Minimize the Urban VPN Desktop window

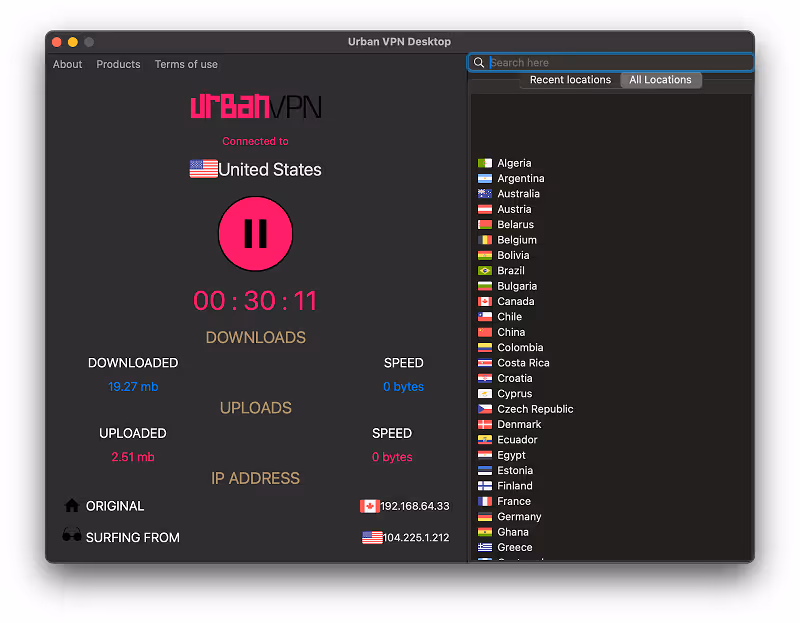(73, 42)
